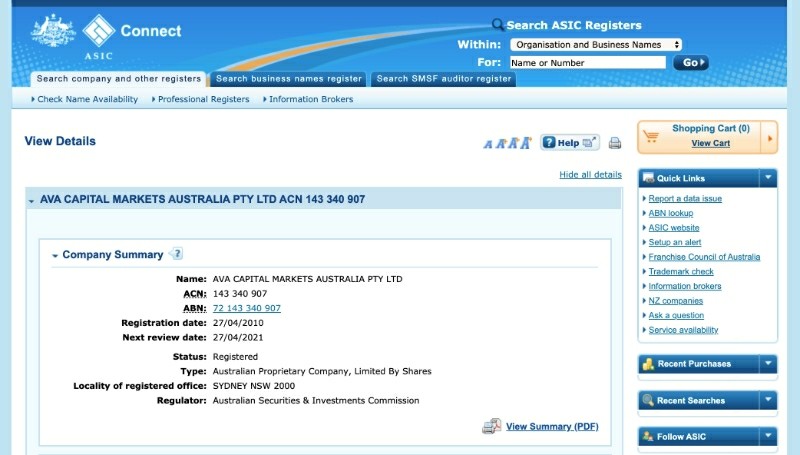Collapse the AVA Capital Markets company section

pos(32,201)
